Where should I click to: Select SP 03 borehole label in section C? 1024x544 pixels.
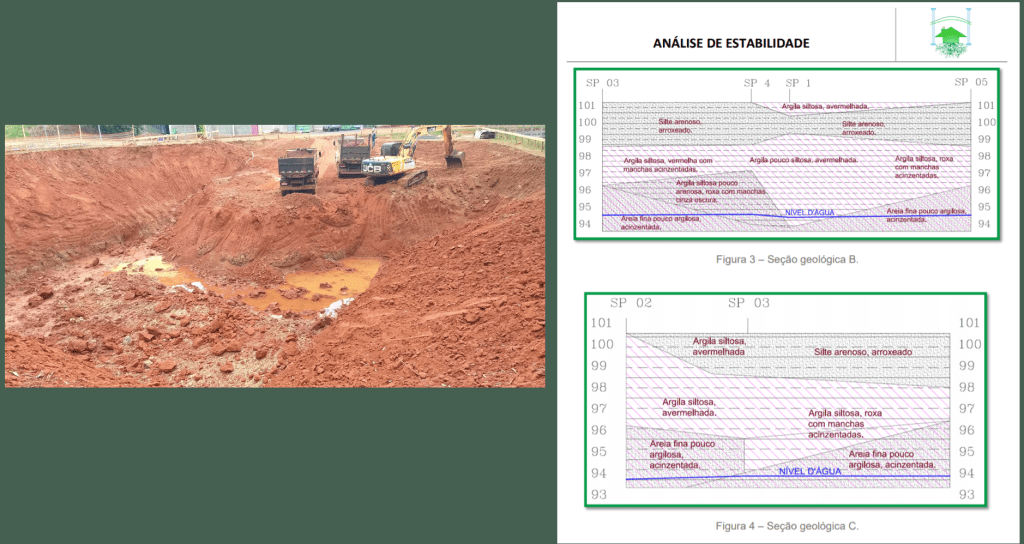click(x=749, y=302)
